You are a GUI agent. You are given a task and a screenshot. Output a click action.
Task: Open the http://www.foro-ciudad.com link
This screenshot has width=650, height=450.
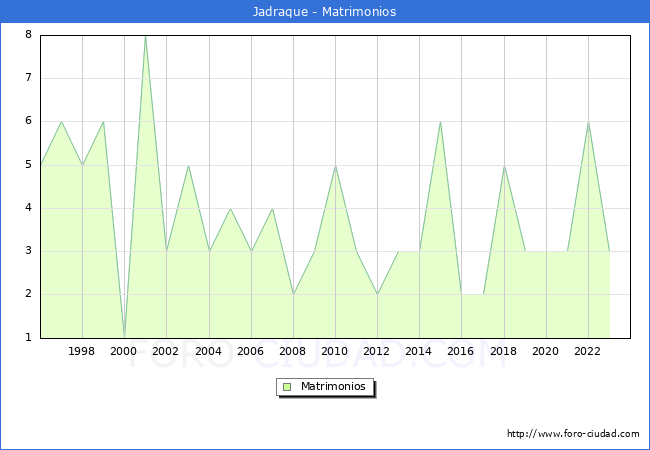click(x=573, y=433)
